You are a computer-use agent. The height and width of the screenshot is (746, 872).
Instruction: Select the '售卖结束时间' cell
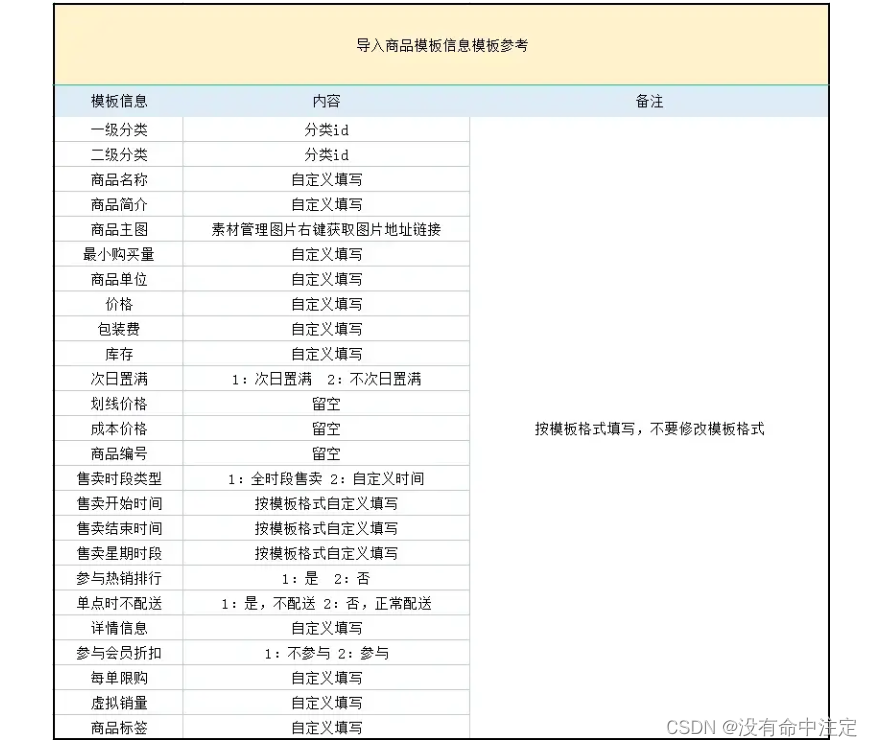(119, 528)
